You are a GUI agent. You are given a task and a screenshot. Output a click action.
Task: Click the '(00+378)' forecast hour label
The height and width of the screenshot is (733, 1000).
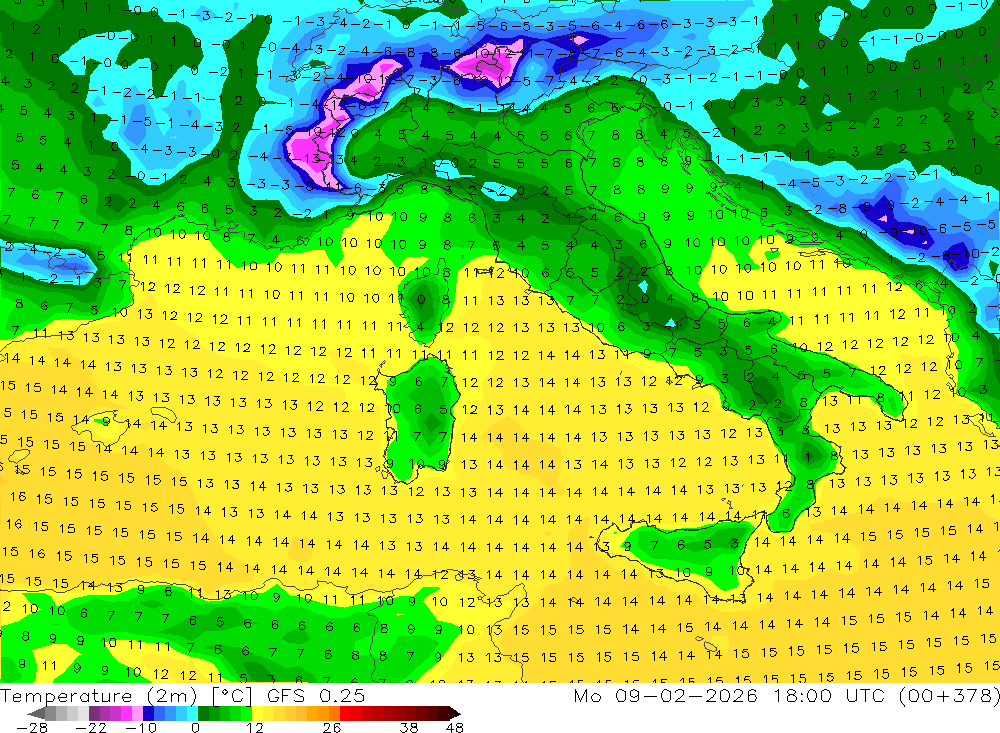tap(949, 695)
